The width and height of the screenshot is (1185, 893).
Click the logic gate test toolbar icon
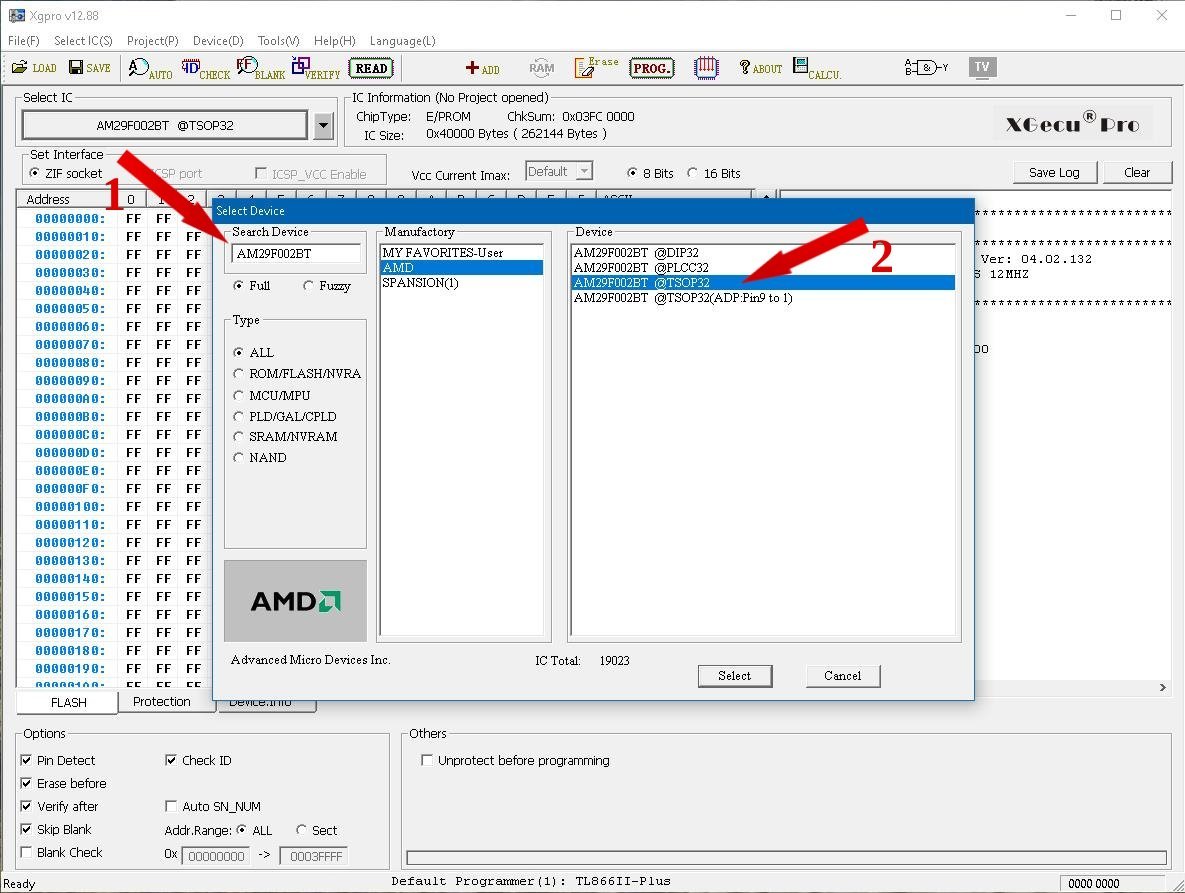[926, 68]
